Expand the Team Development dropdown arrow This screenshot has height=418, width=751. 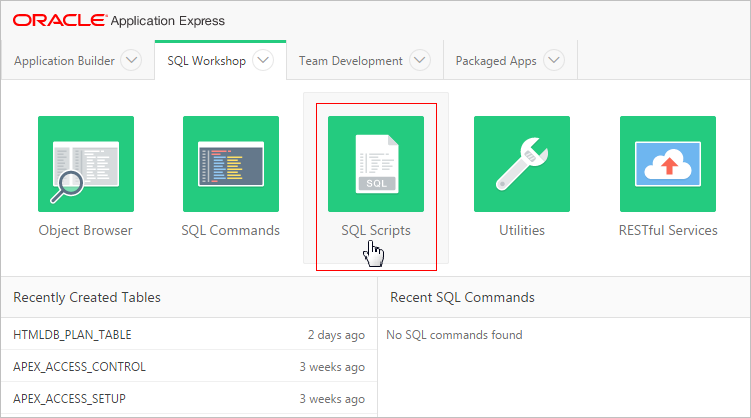click(420, 61)
